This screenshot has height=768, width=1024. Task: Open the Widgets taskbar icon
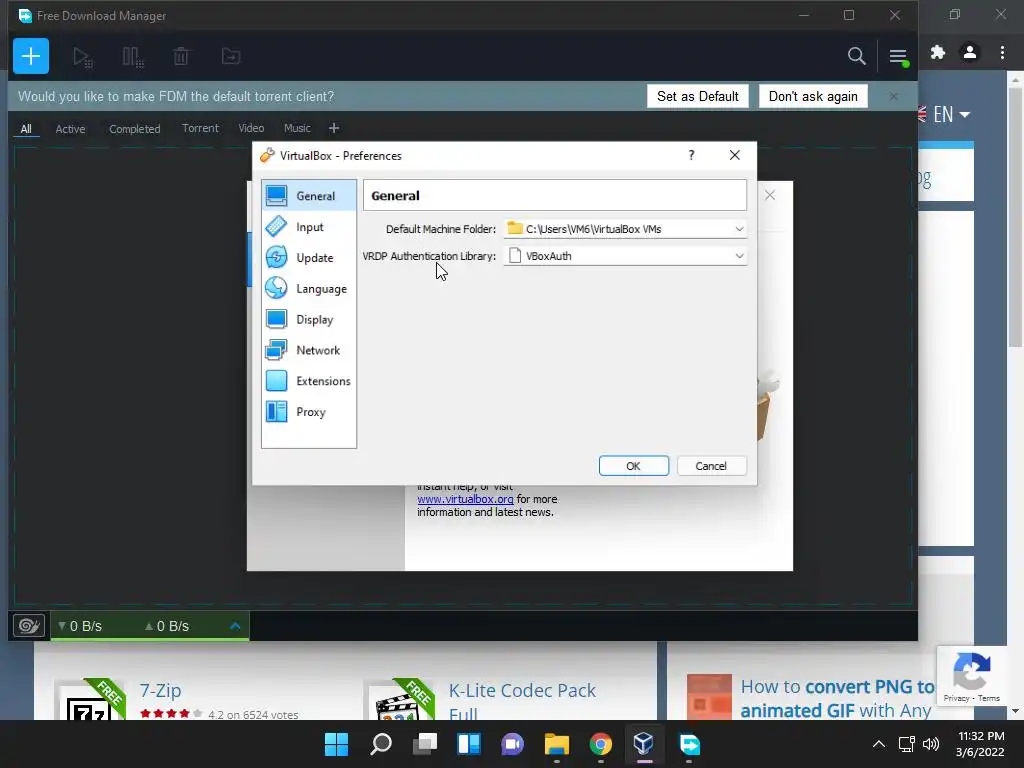pyautogui.click(x=469, y=744)
